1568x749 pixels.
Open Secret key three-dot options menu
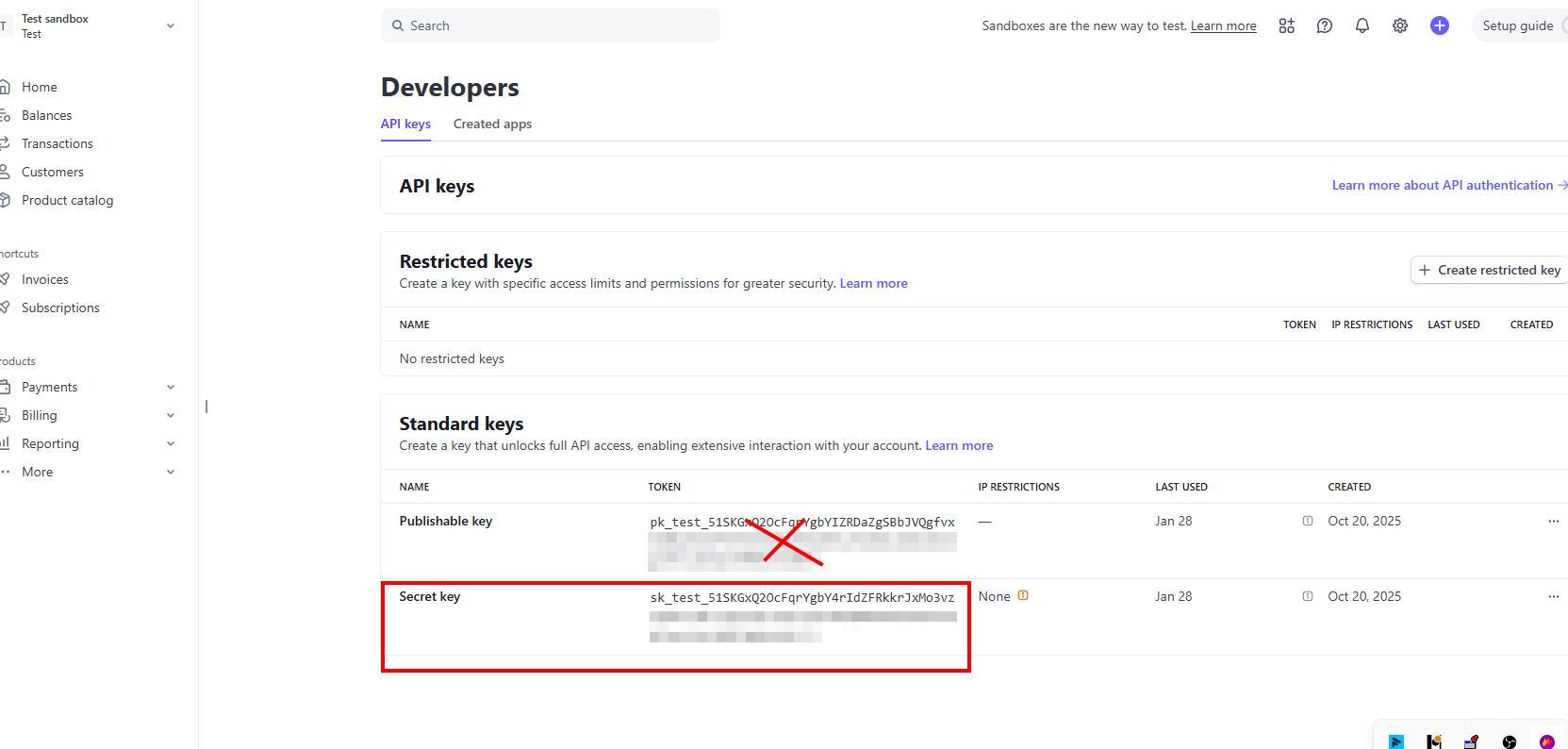click(x=1553, y=596)
